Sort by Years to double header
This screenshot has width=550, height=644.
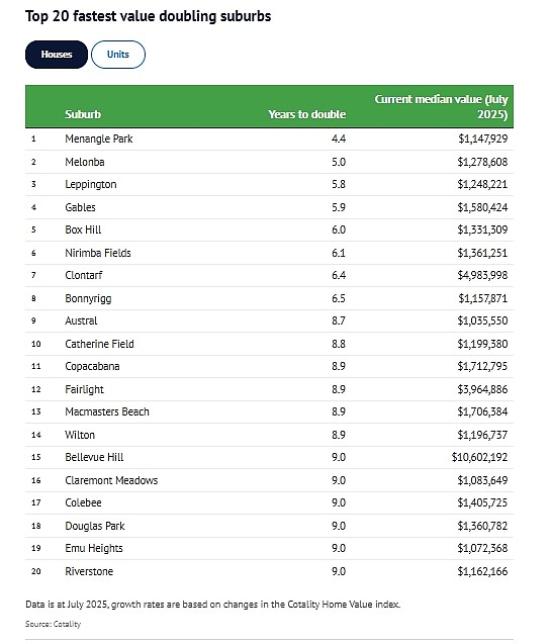pyautogui.click(x=307, y=114)
